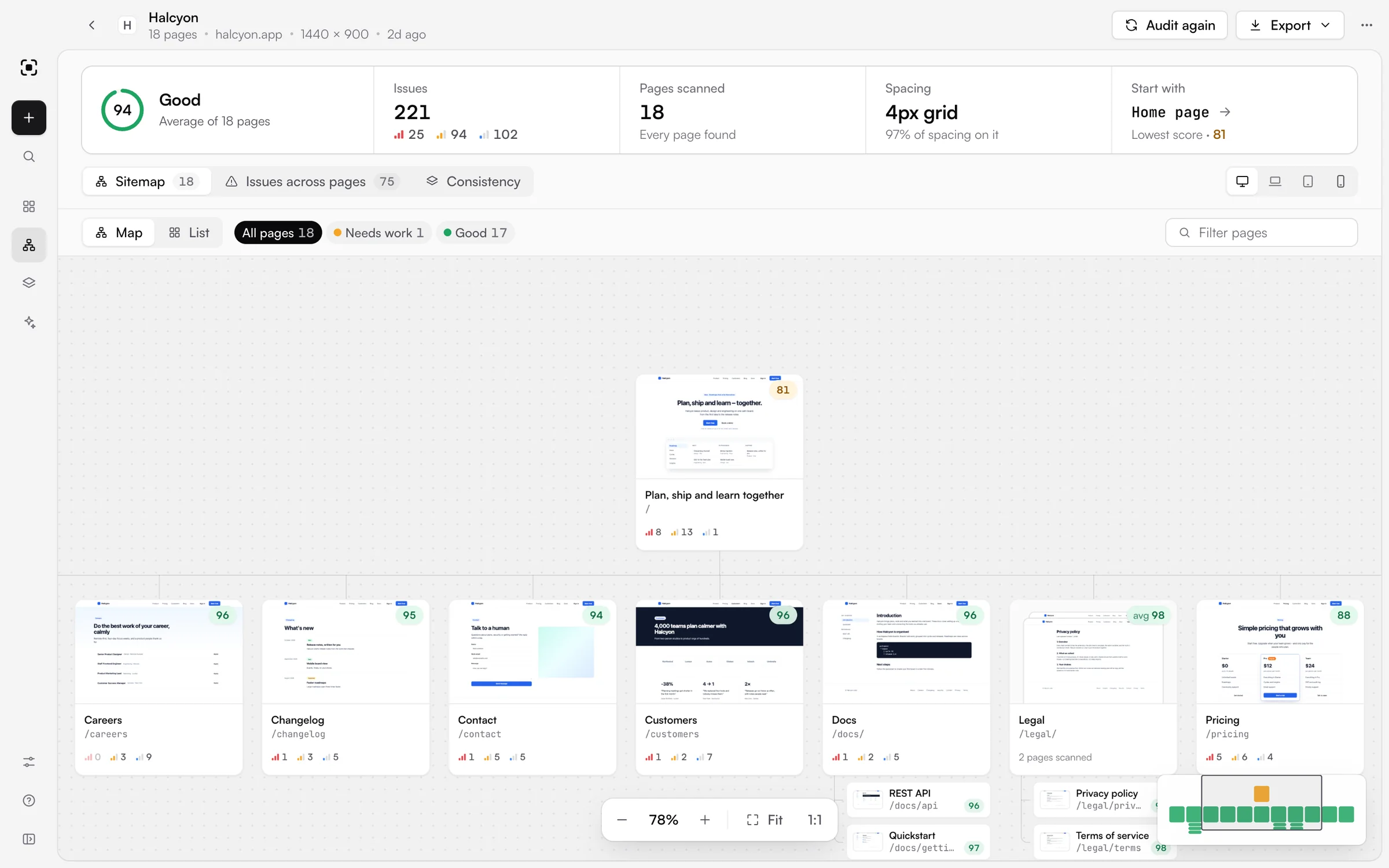The height and width of the screenshot is (868, 1389).
Task: Click the H project avatar icon
Action: 127,25
